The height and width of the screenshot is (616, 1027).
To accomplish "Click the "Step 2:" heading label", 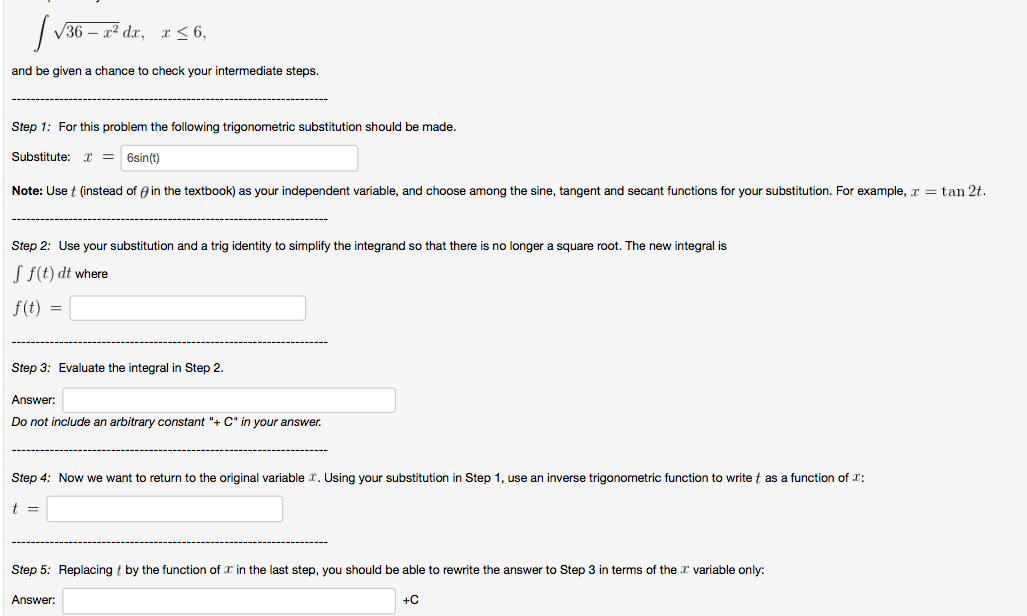I will click(x=31, y=246).
